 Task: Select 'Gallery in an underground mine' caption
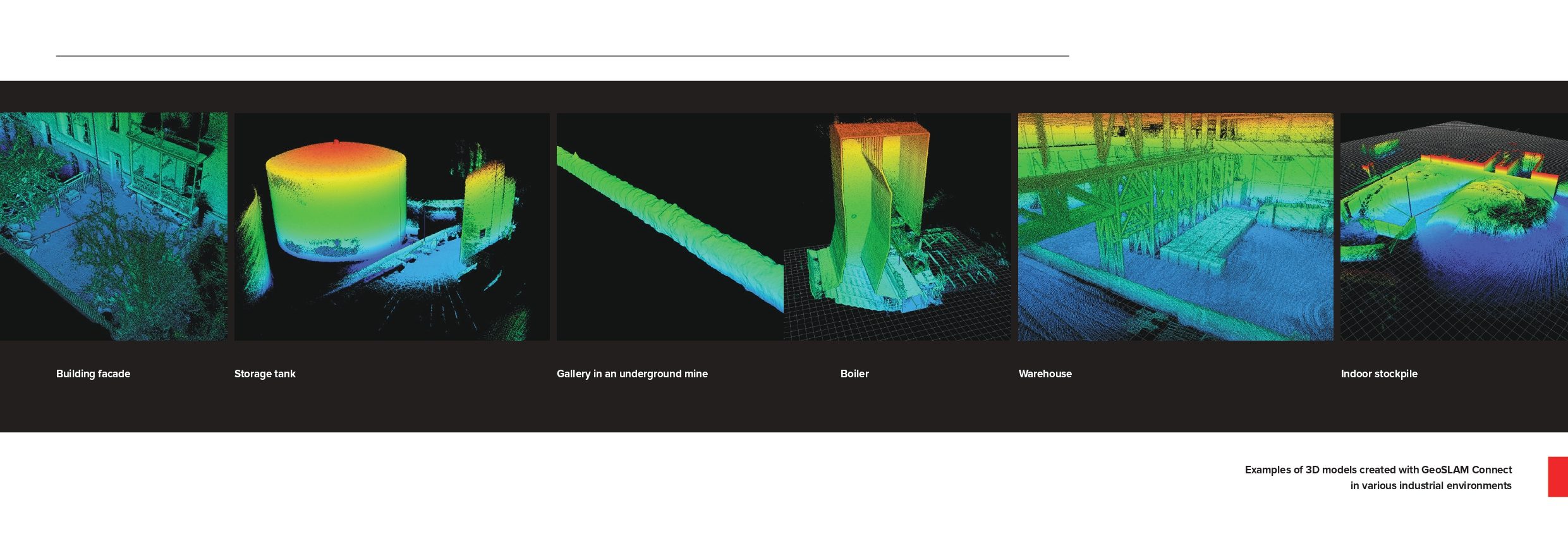[x=632, y=374]
